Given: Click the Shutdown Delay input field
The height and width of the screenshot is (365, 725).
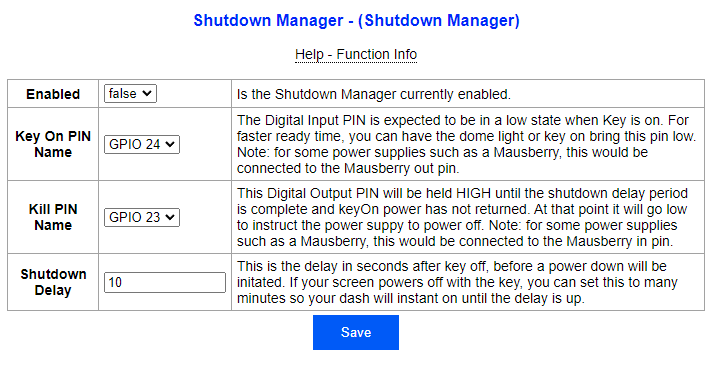Looking at the screenshot, I should click(x=165, y=282).
